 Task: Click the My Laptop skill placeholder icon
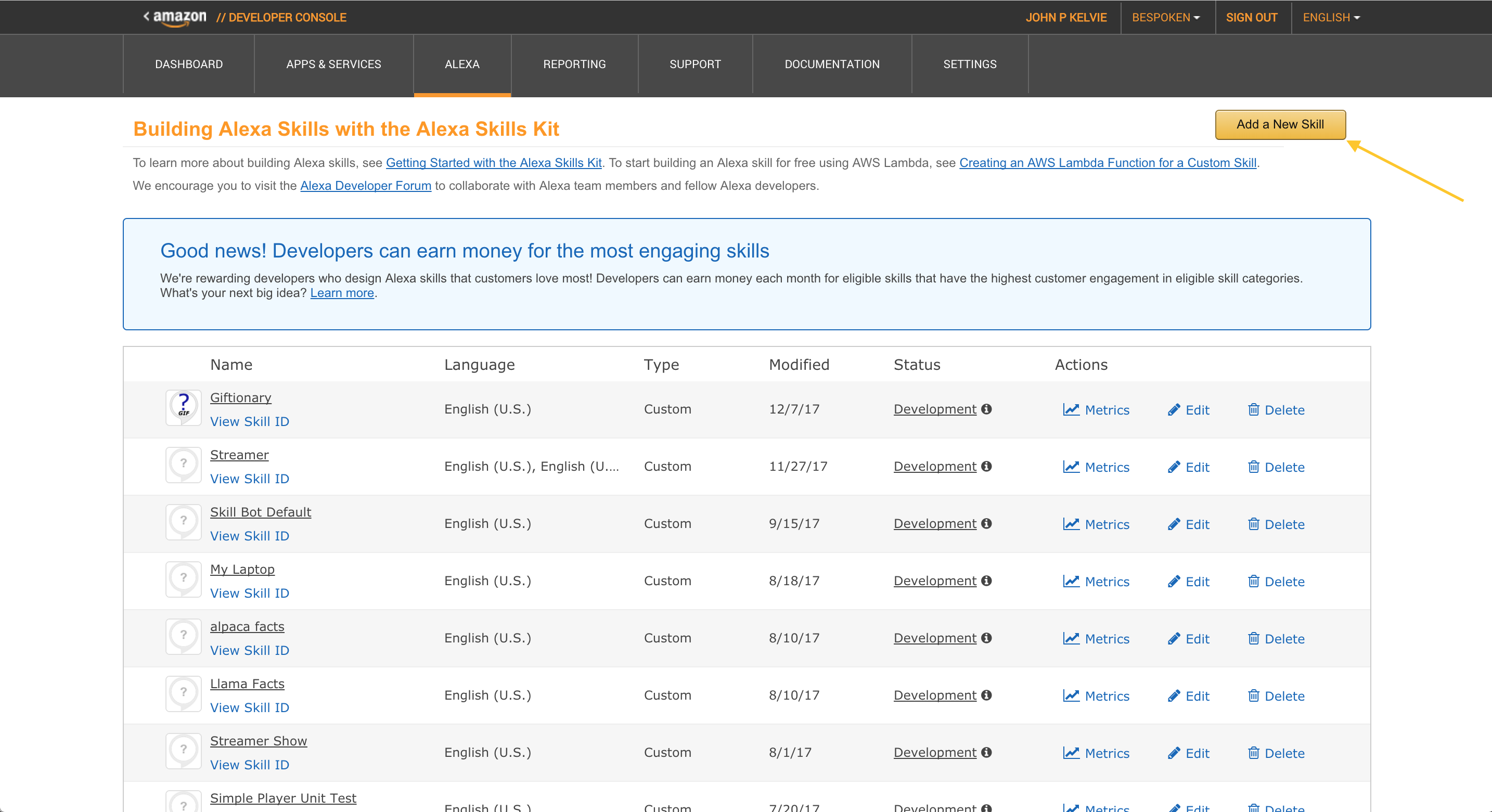(x=183, y=580)
